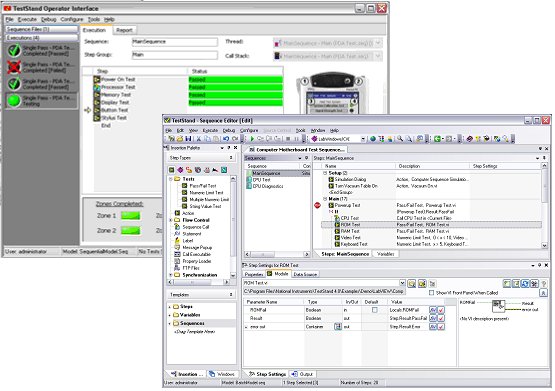Open the Thread dropdown in Operator Interface
This screenshot has height=391, width=555.
[378, 43]
